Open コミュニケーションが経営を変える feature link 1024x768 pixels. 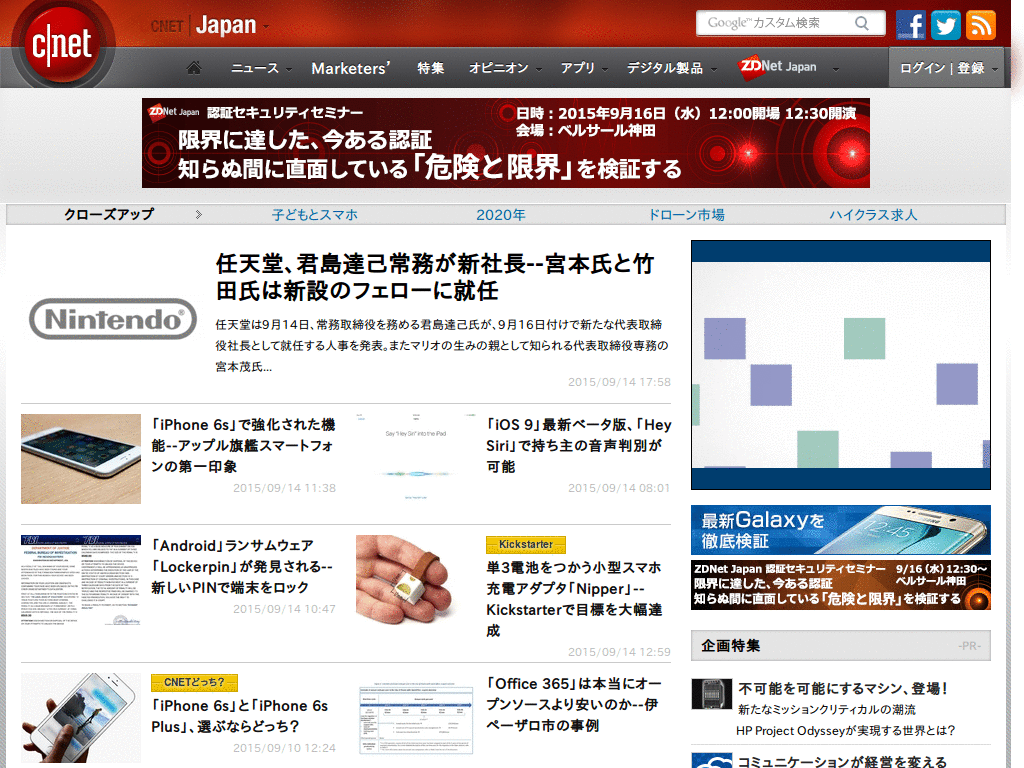[842, 761]
